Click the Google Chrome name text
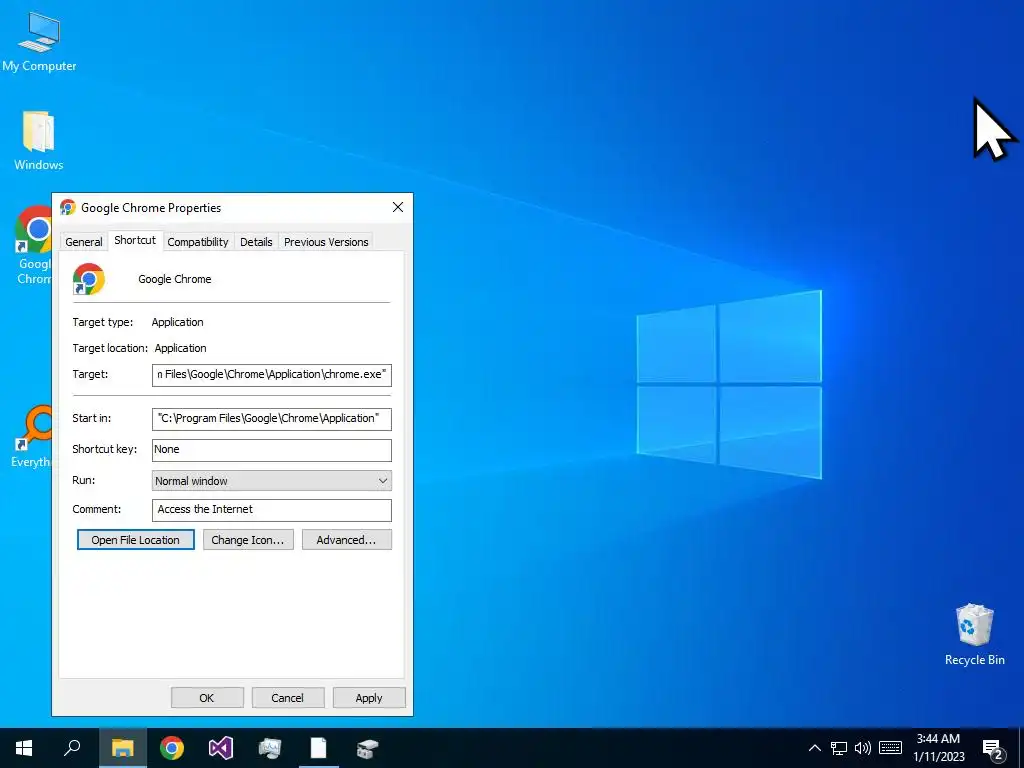This screenshot has height=768, width=1024. 175,279
